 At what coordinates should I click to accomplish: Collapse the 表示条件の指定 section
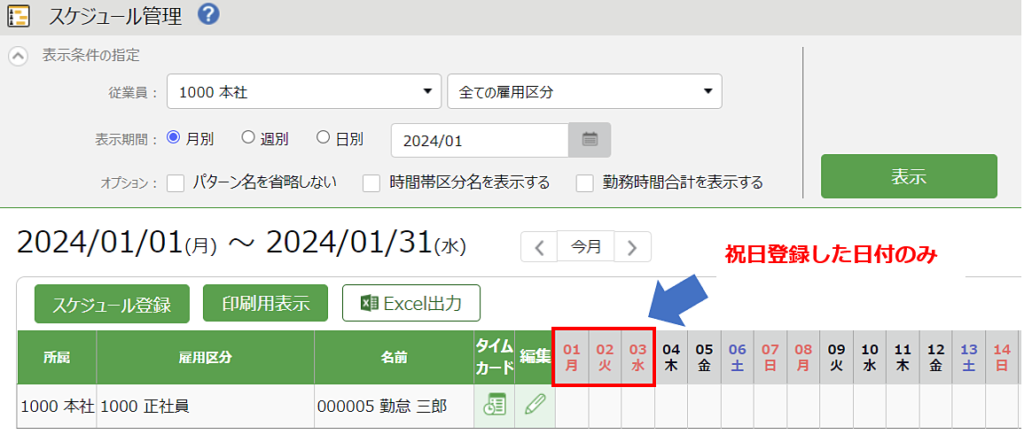pos(18,56)
